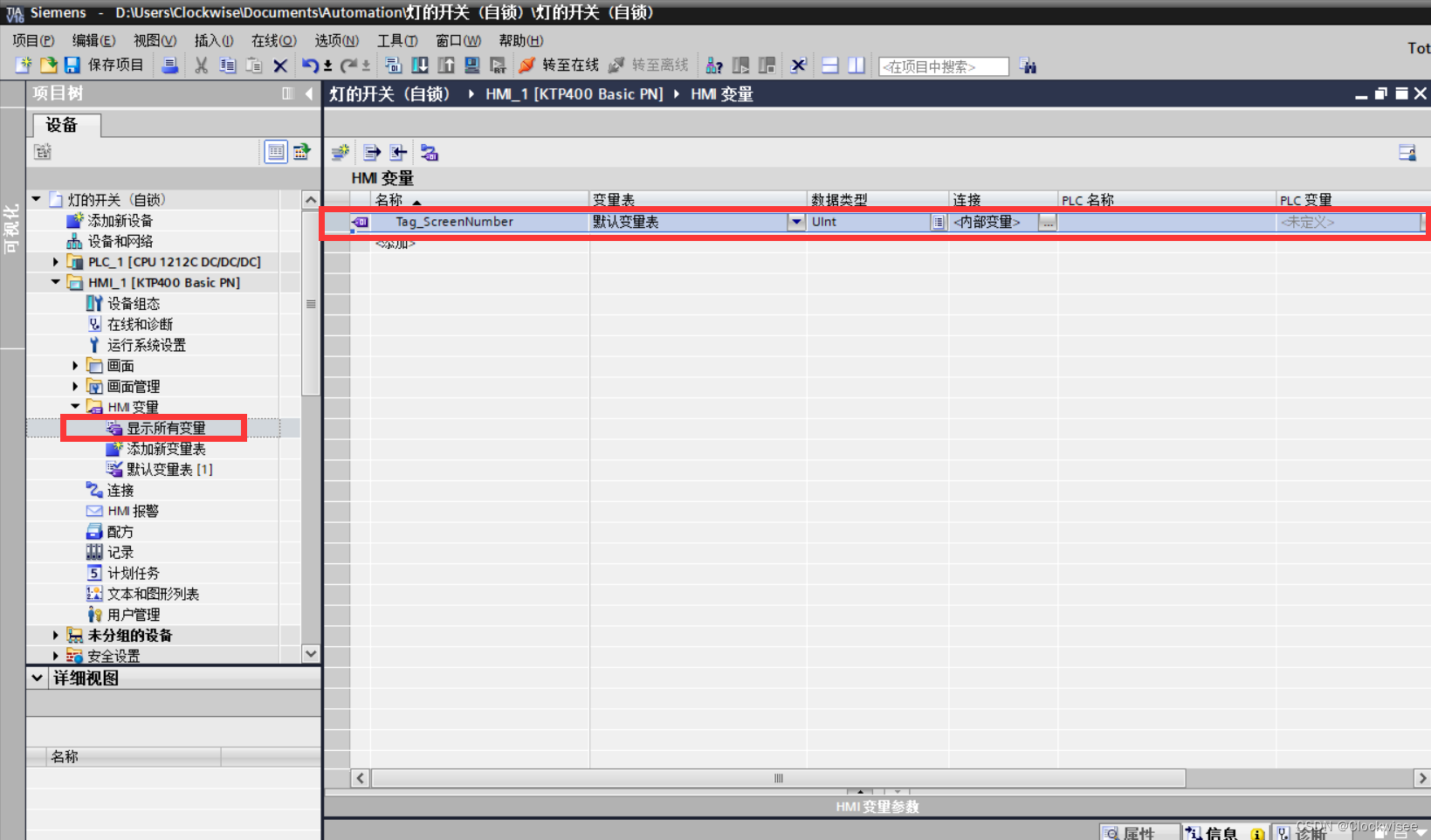Select 设备和网络 in project tree
Viewport: 1431px width, 840px height.
[x=110, y=241]
